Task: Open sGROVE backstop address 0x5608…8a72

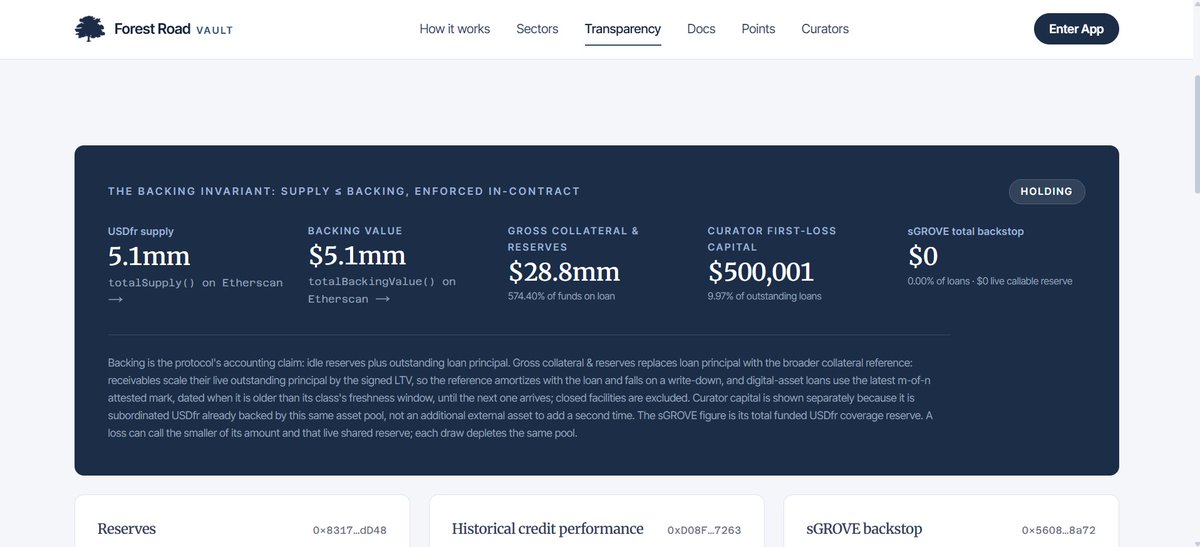Action: coord(1059,530)
